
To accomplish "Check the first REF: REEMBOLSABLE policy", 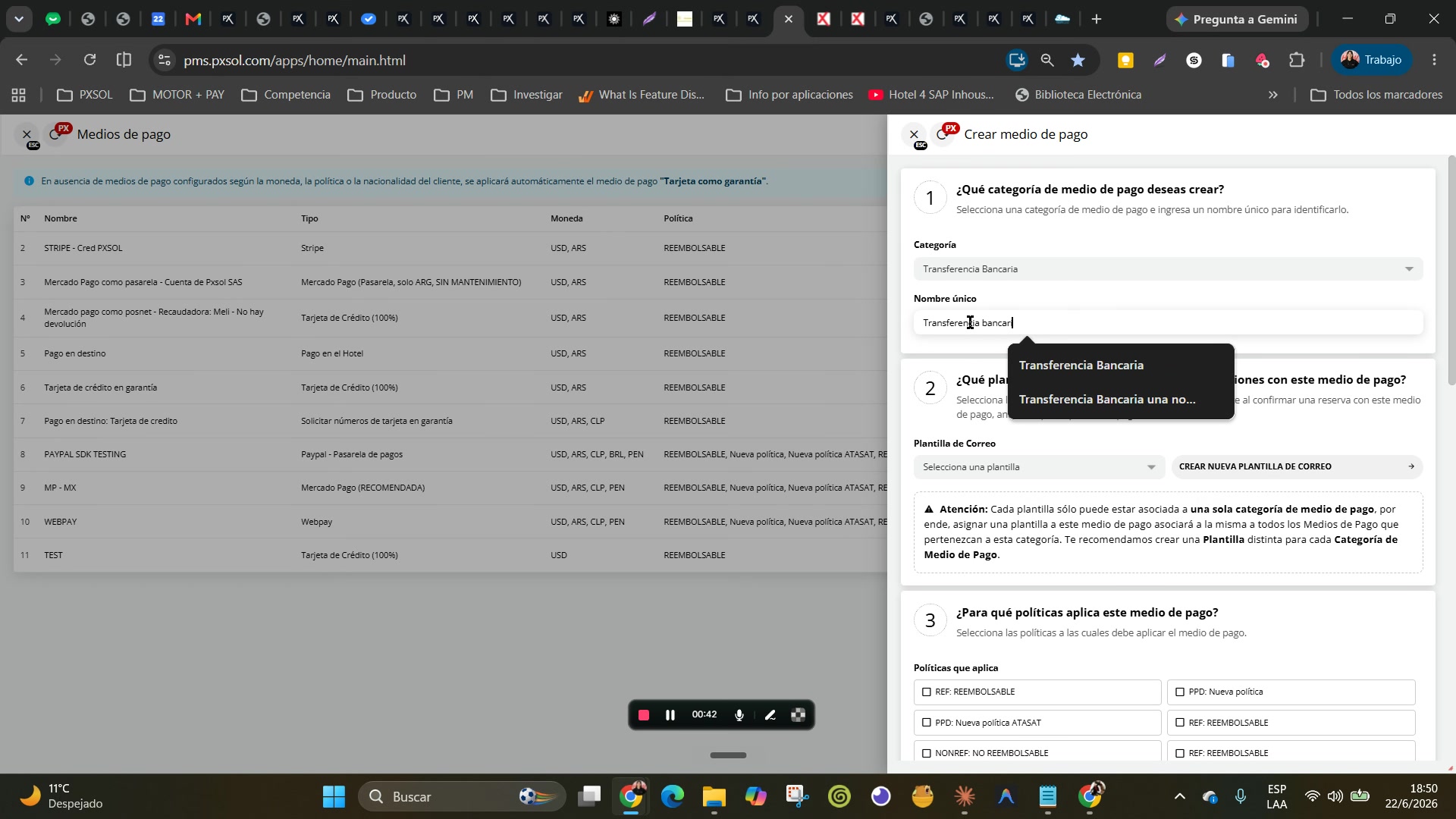I will pyautogui.click(x=927, y=692).
